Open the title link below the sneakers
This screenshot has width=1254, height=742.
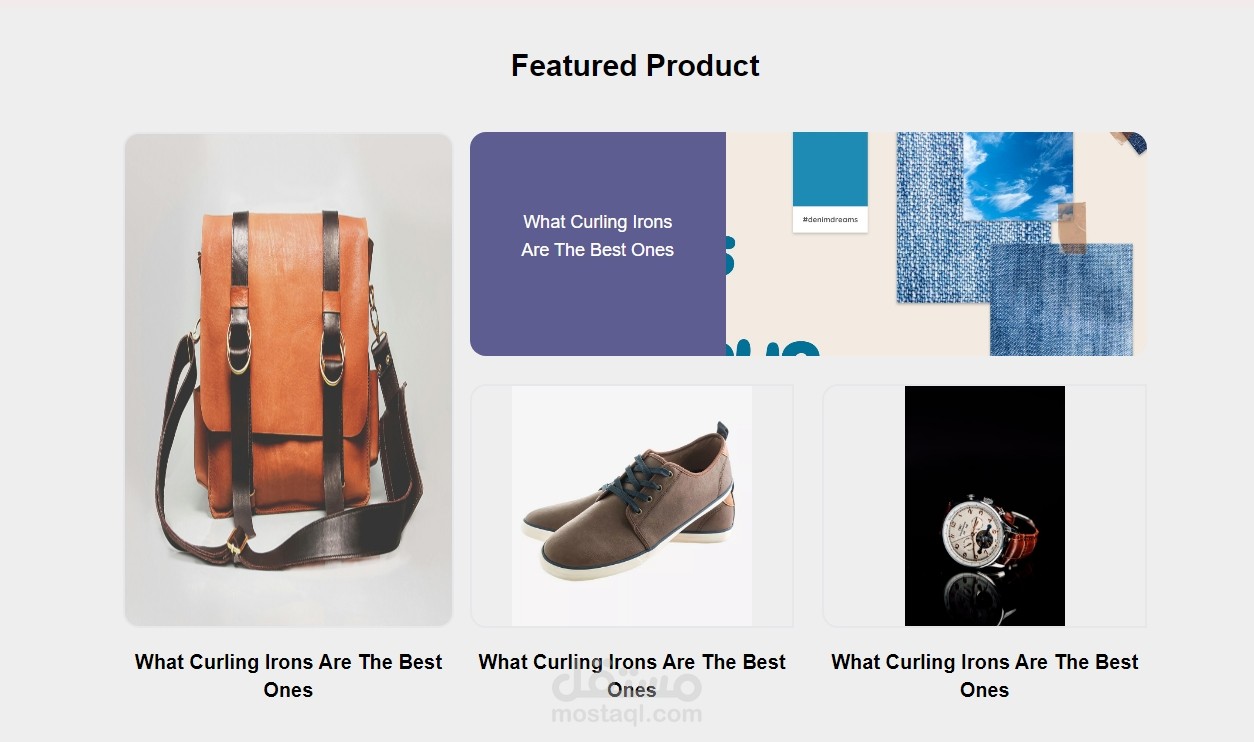click(631, 663)
